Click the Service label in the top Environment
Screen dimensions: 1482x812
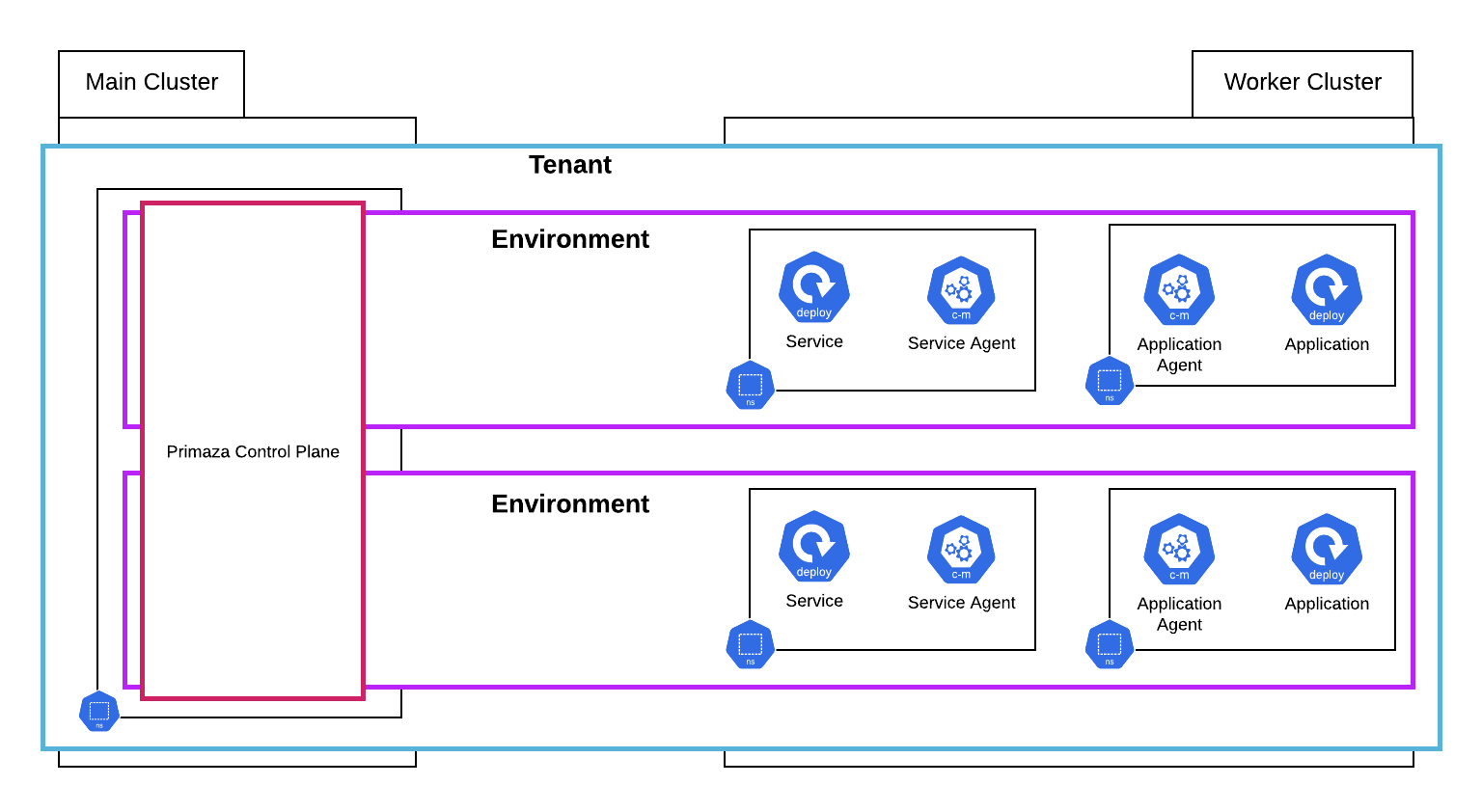(814, 341)
